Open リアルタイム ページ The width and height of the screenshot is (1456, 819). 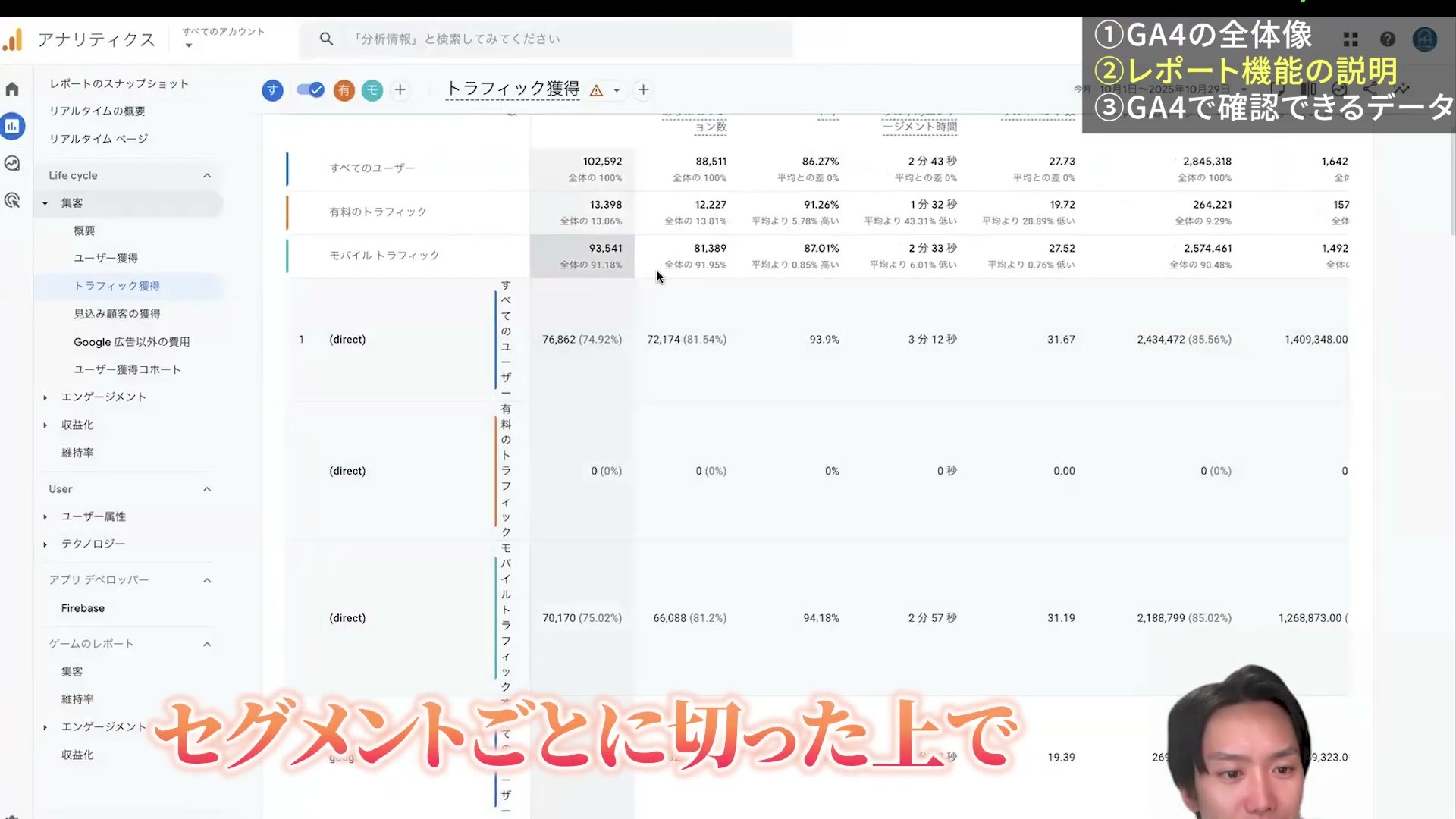point(99,139)
